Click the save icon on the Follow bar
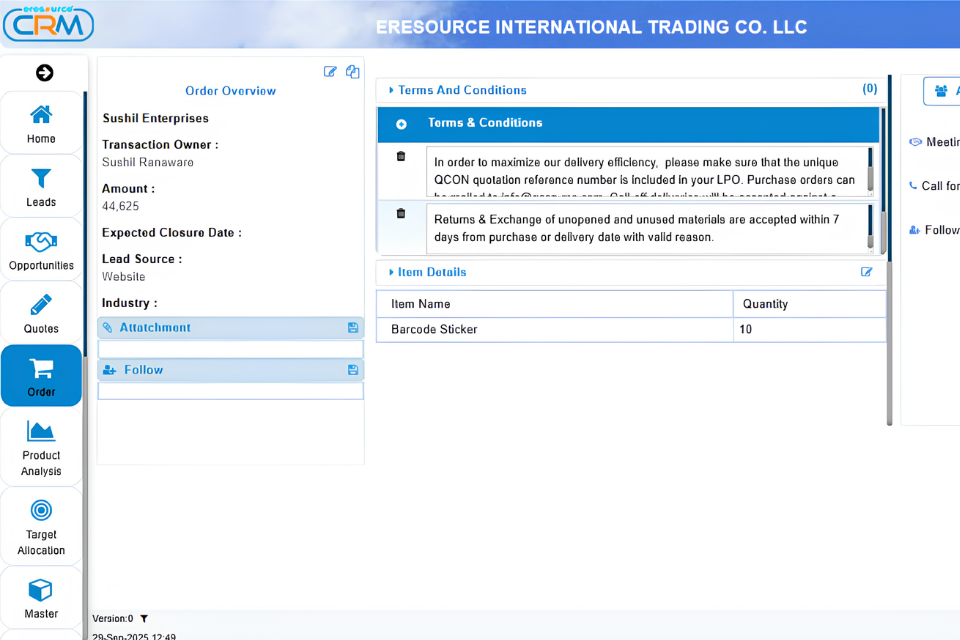Image resolution: width=960 pixels, height=640 pixels. click(353, 370)
